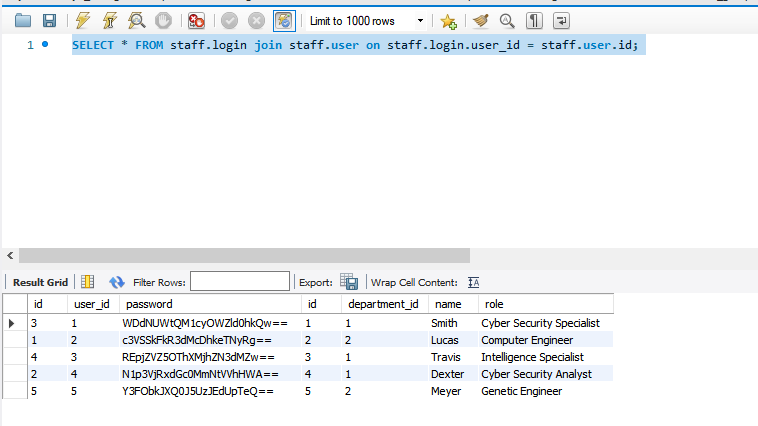Toggle wrap cell content icon
The width and height of the screenshot is (758, 426).
[474, 282]
